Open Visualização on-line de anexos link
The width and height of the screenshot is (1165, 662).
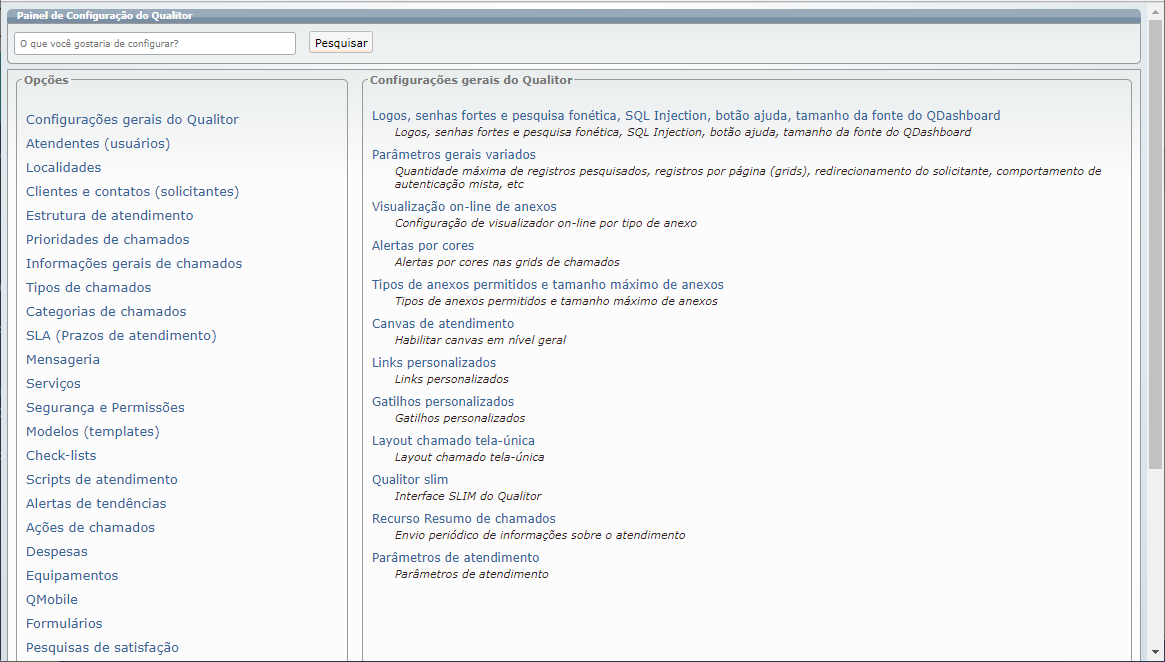tap(464, 207)
